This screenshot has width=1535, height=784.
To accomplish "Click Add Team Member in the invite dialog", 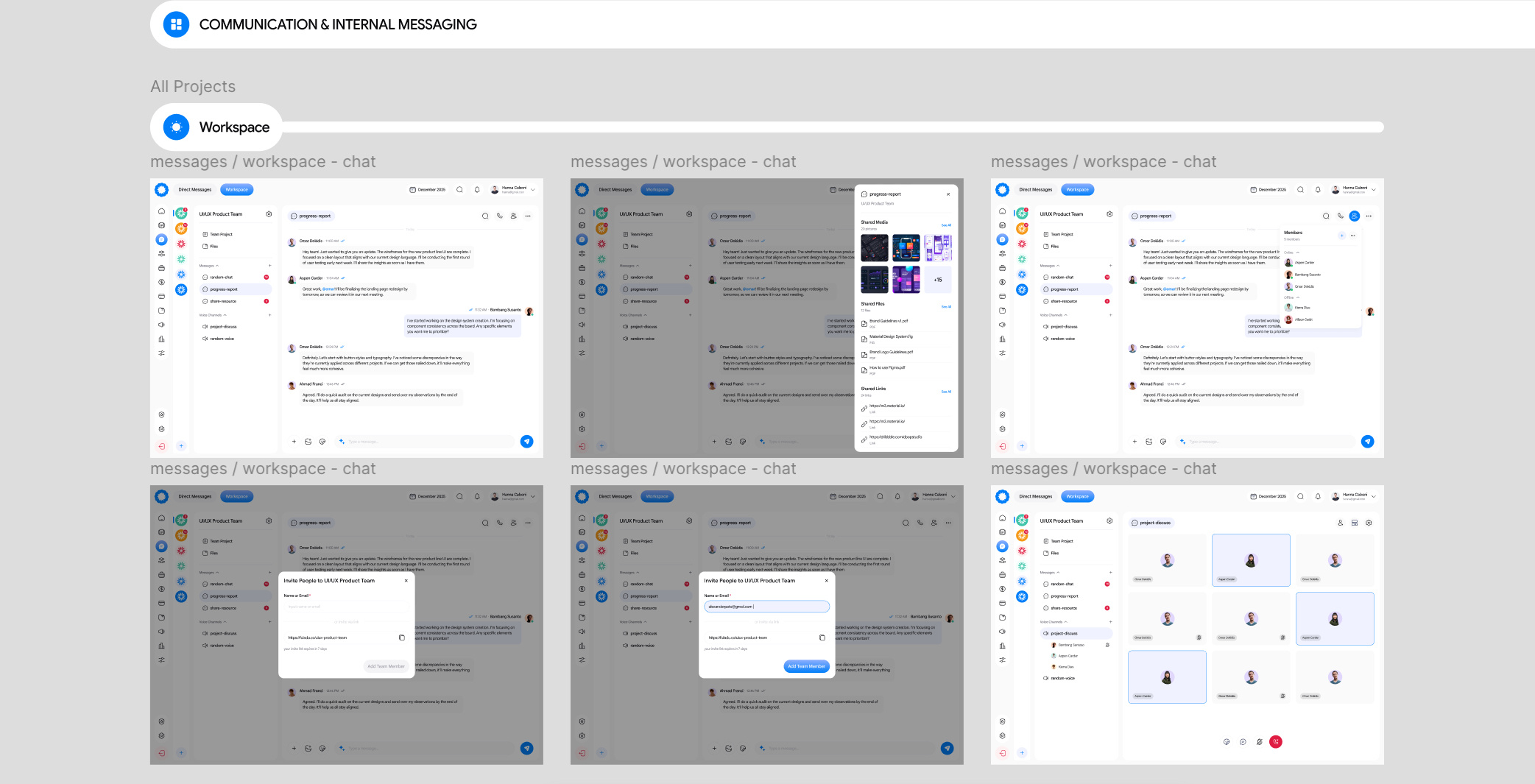I will coord(806,666).
